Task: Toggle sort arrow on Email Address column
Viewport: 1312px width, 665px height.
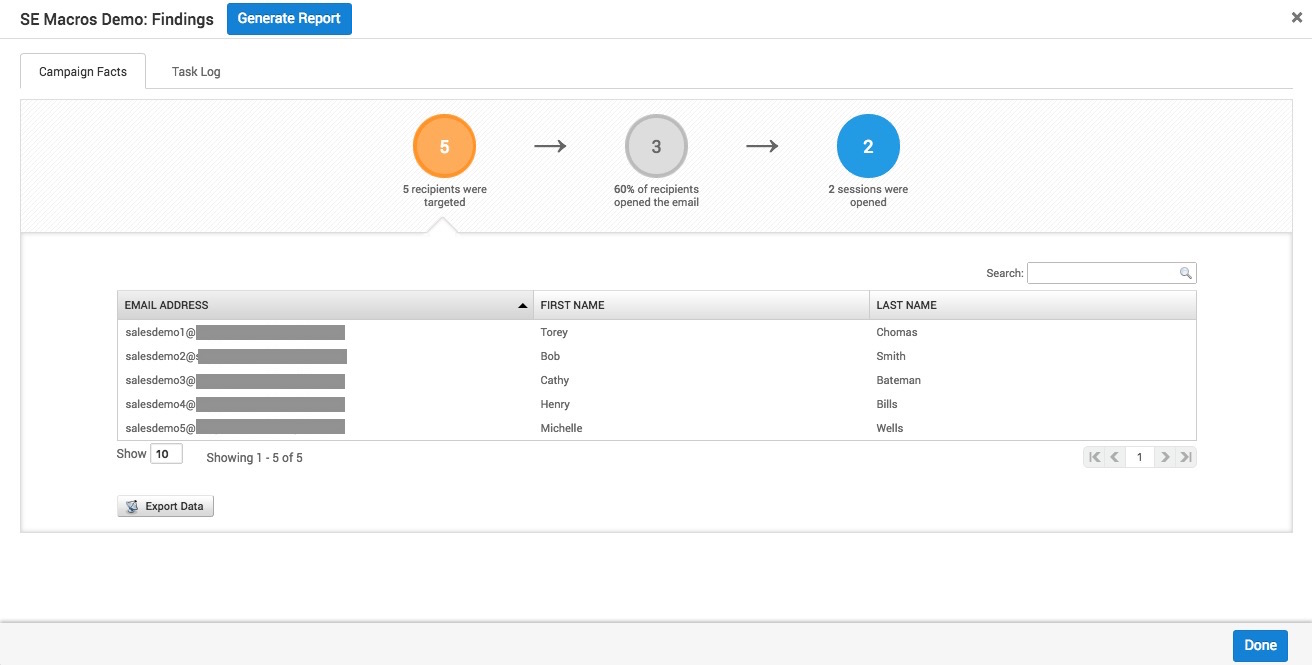Action: pos(522,305)
